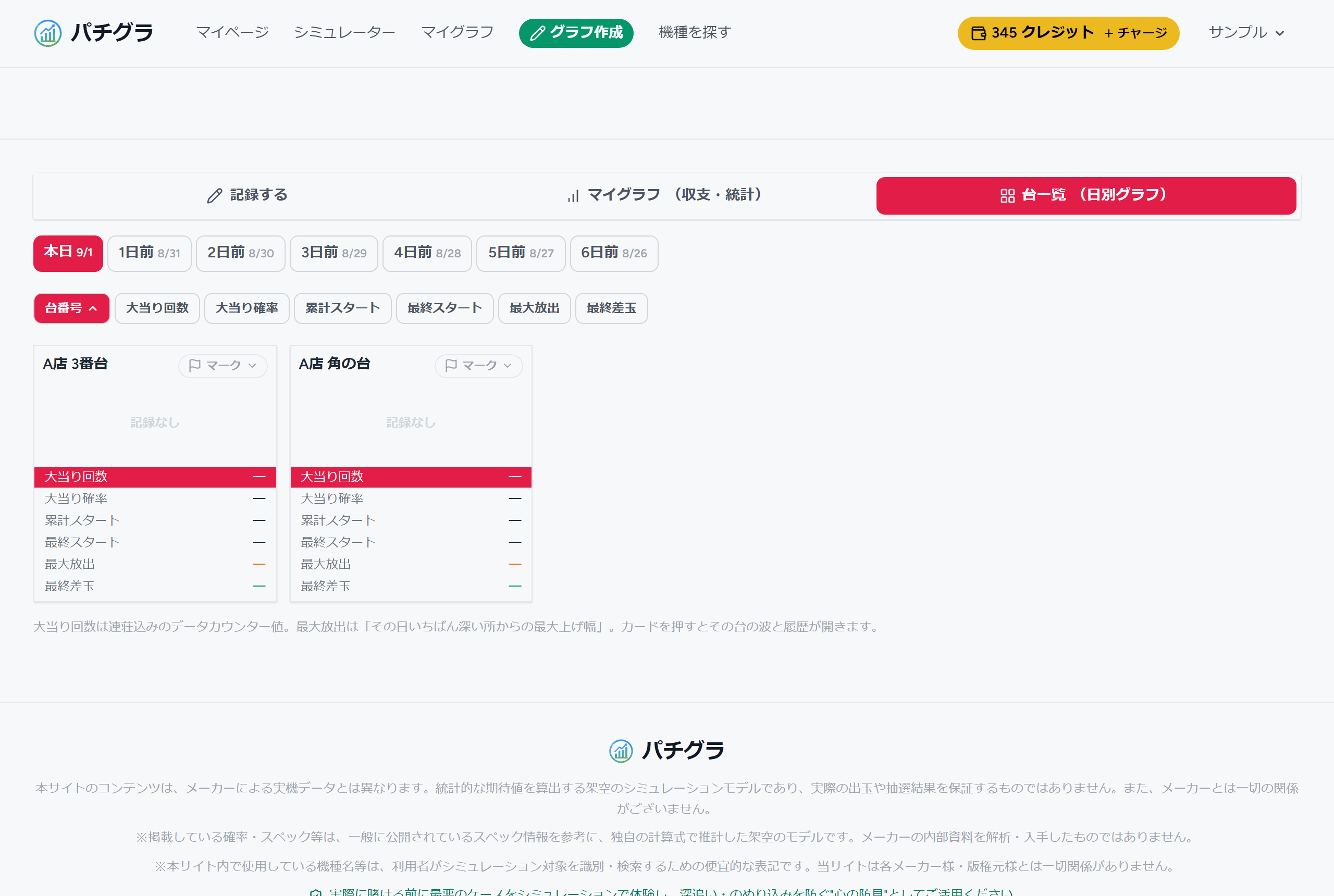This screenshot has height=896, width=1334.
Task: Go to シミュレーター in the navigation
Action: point(344,33)
